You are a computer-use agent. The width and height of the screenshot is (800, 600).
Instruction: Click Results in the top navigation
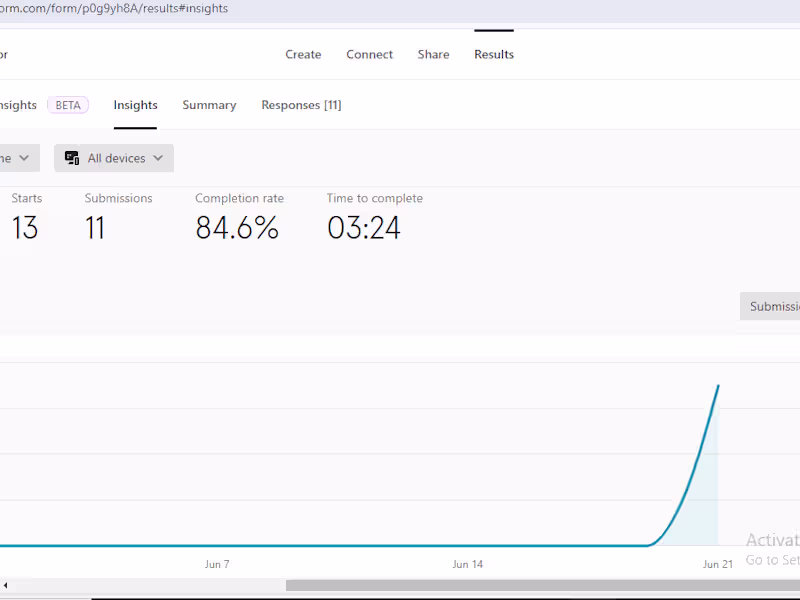494,55
